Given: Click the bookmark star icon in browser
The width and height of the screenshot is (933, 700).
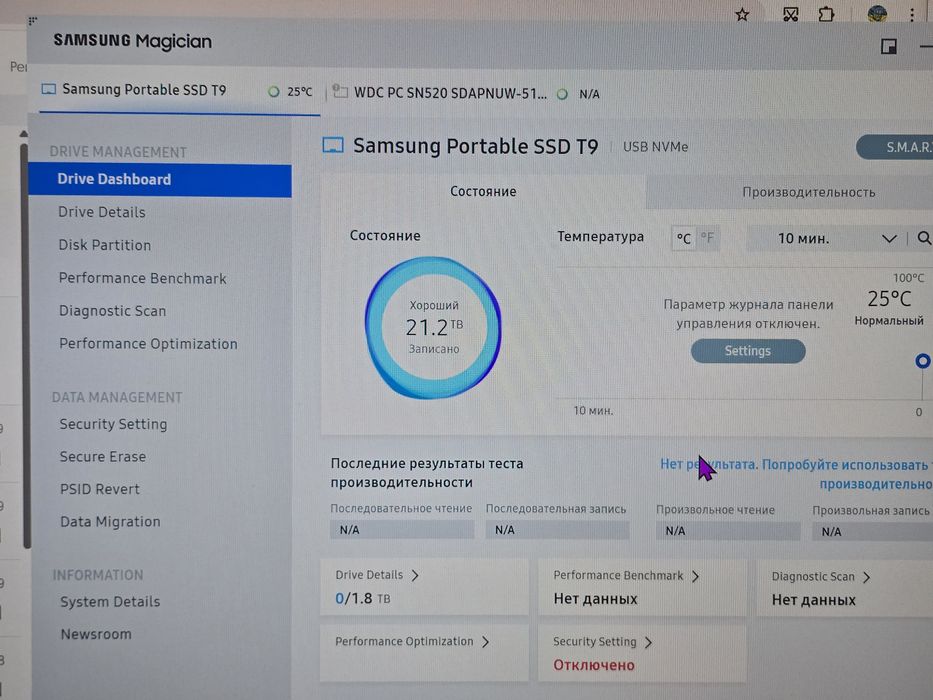Looking at the screenshot, I should (742, 14).
